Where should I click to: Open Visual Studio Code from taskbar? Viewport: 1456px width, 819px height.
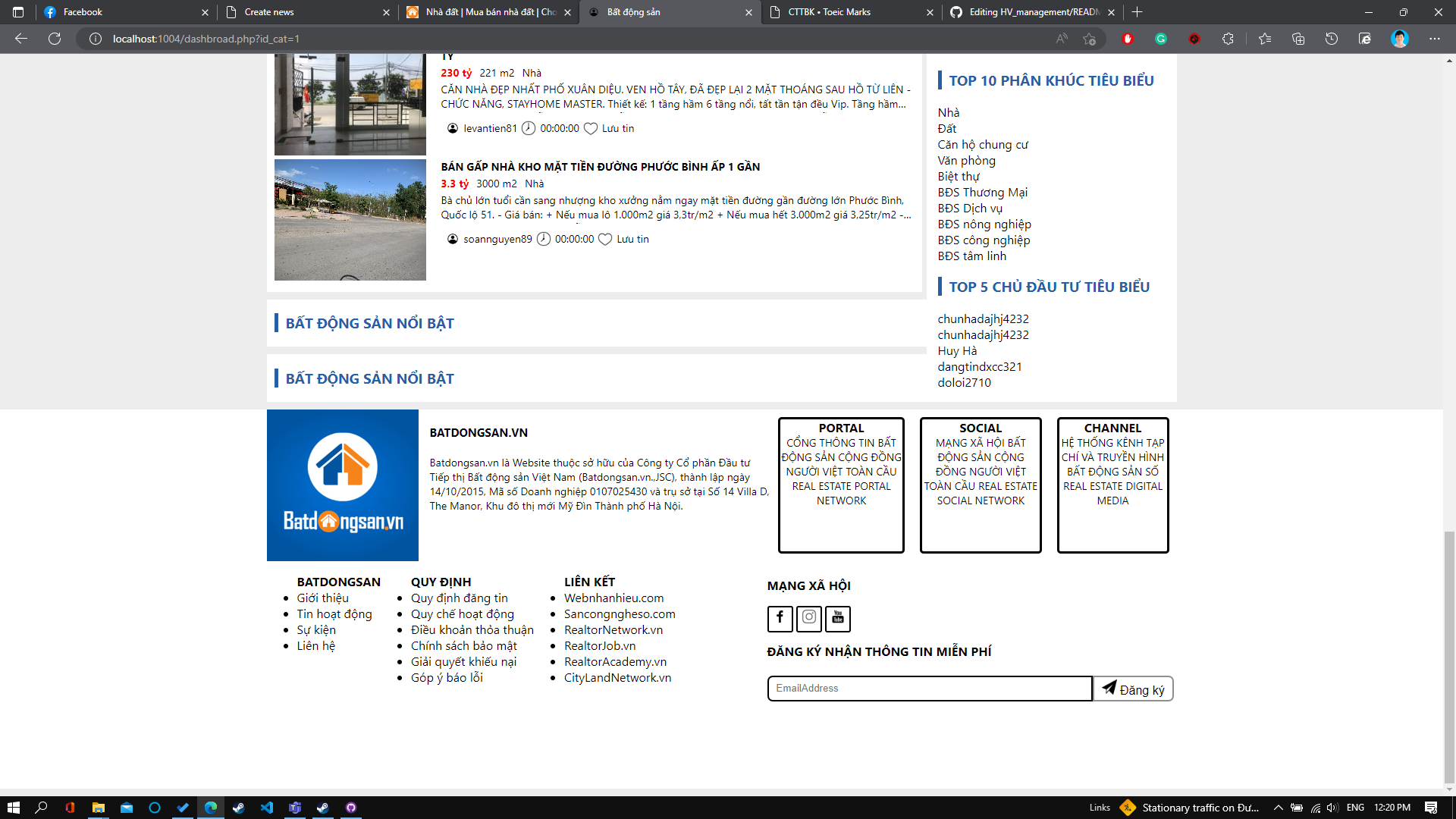point(267,808)
